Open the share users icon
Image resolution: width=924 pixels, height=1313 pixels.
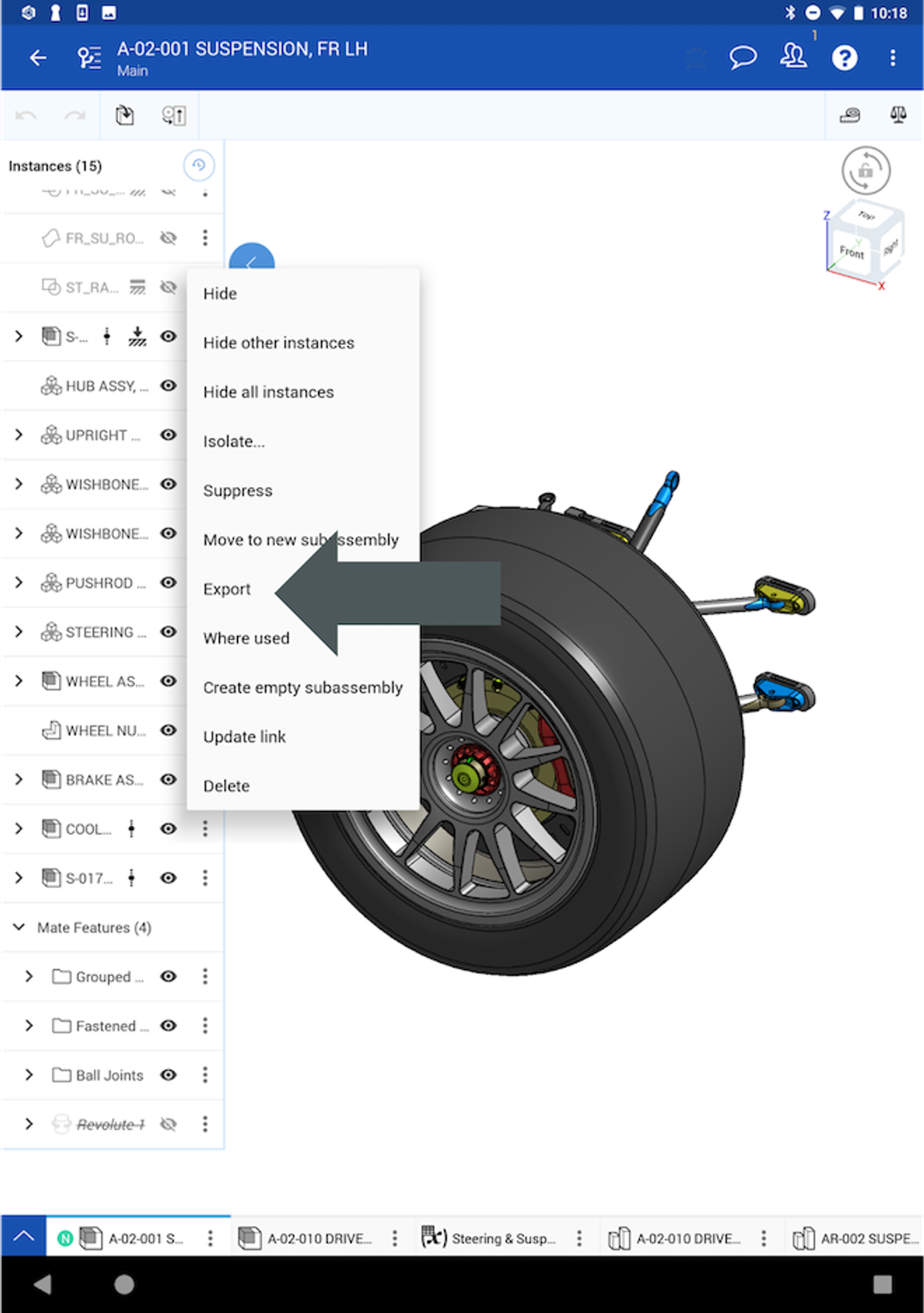pyautogui.click(x=793, y=57)
